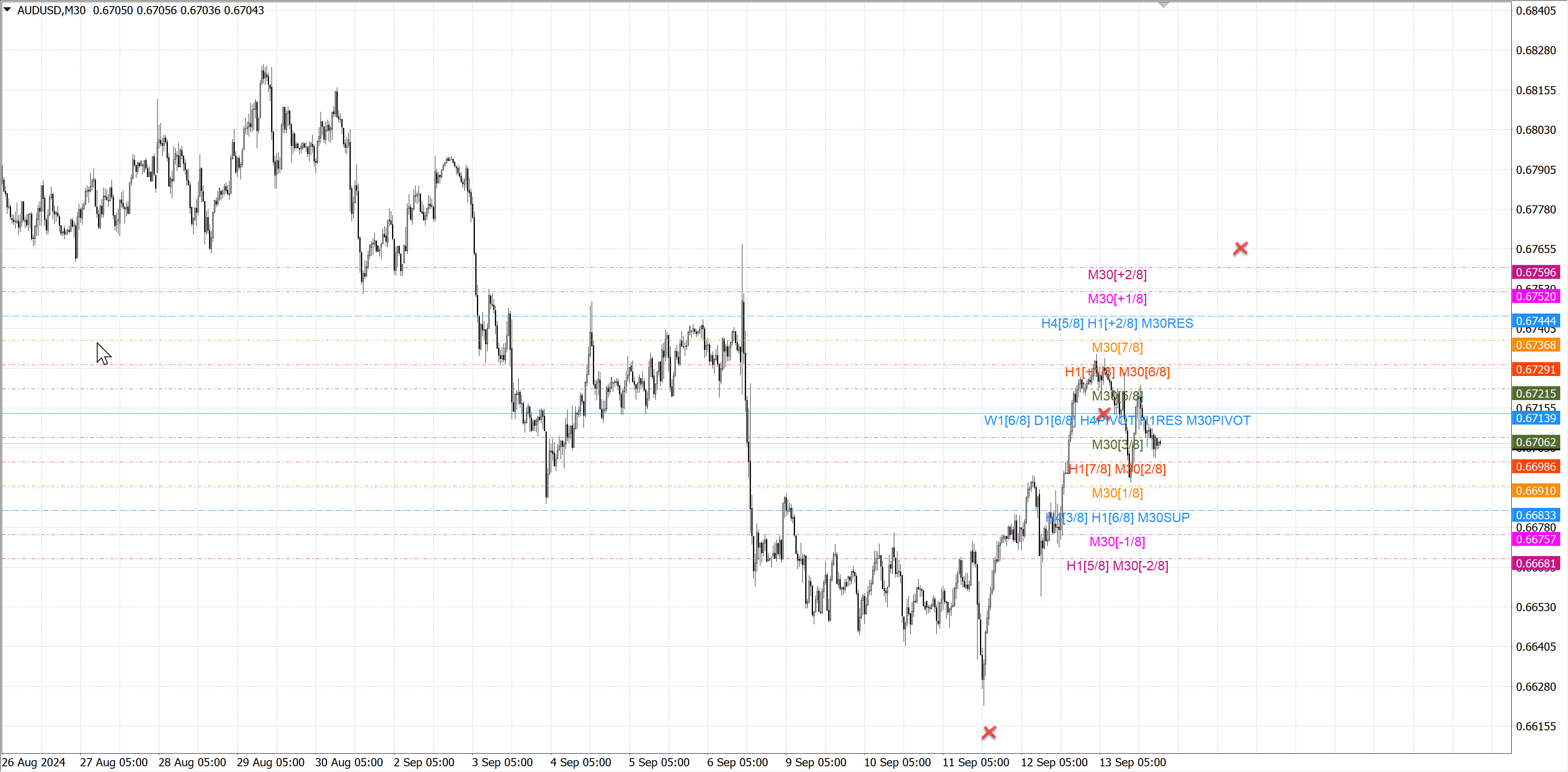The width and height of the screenshot is (1568, 772).
Task: Click the 0.68405 price scale value
Action: coord(1535,10)
